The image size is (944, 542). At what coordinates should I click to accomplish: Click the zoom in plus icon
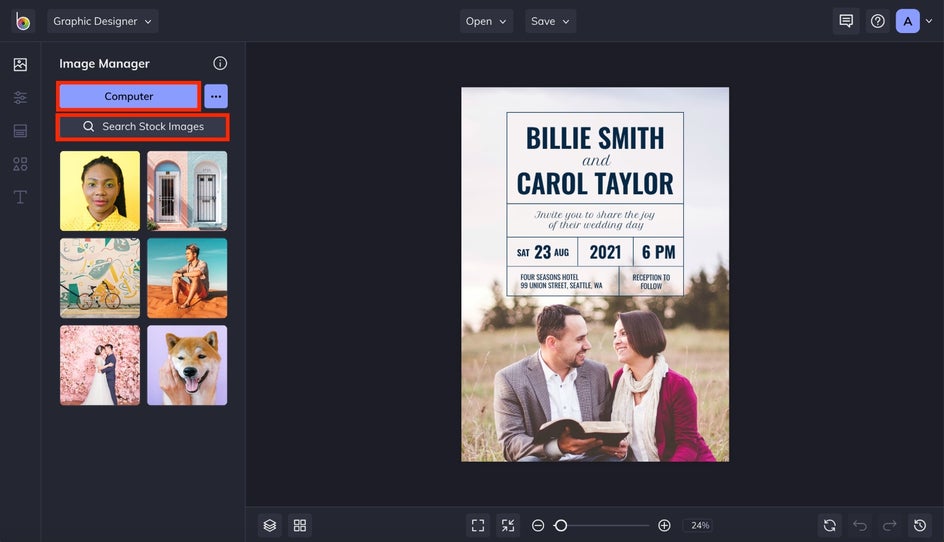tap(664, 525)
